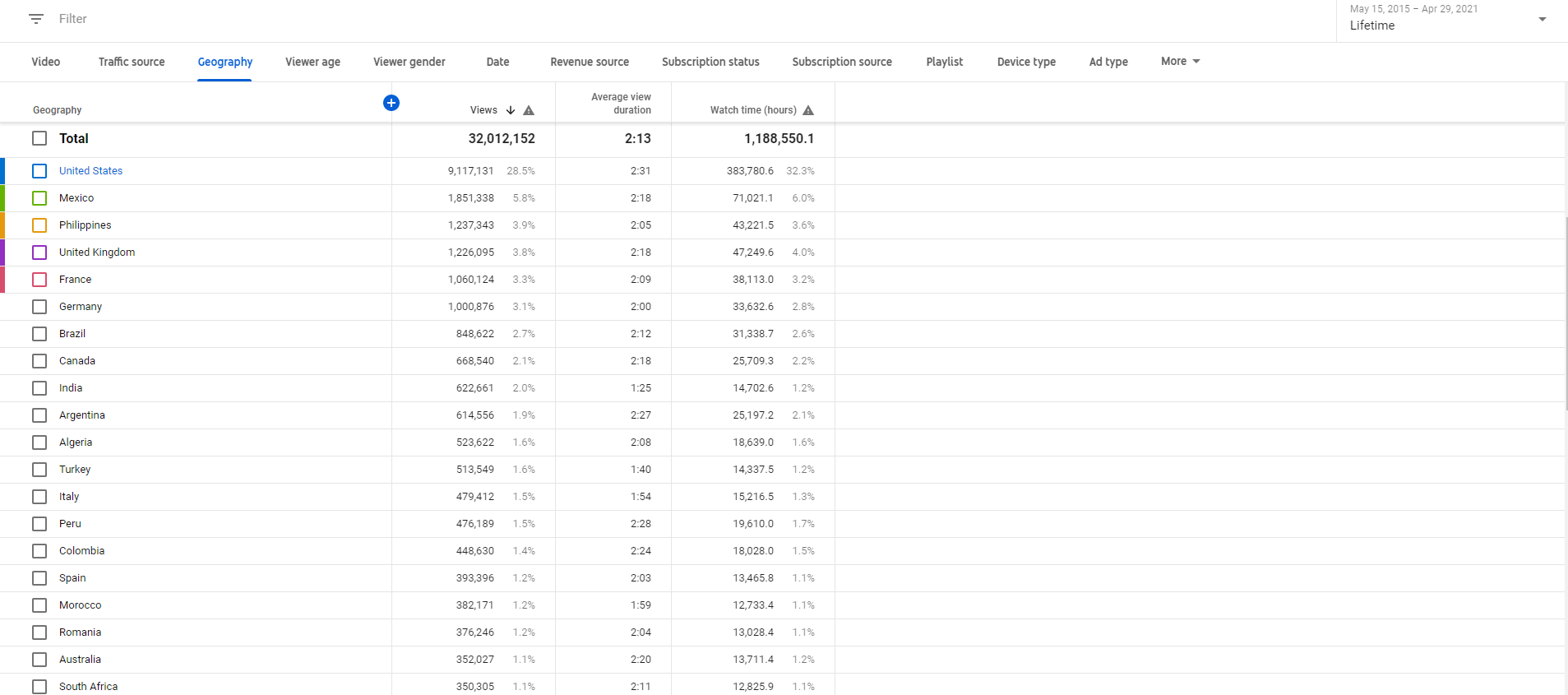Viewport: 1568px width, 695px height.
Task: Click India average duration 1:25
Action: [641, 388]
